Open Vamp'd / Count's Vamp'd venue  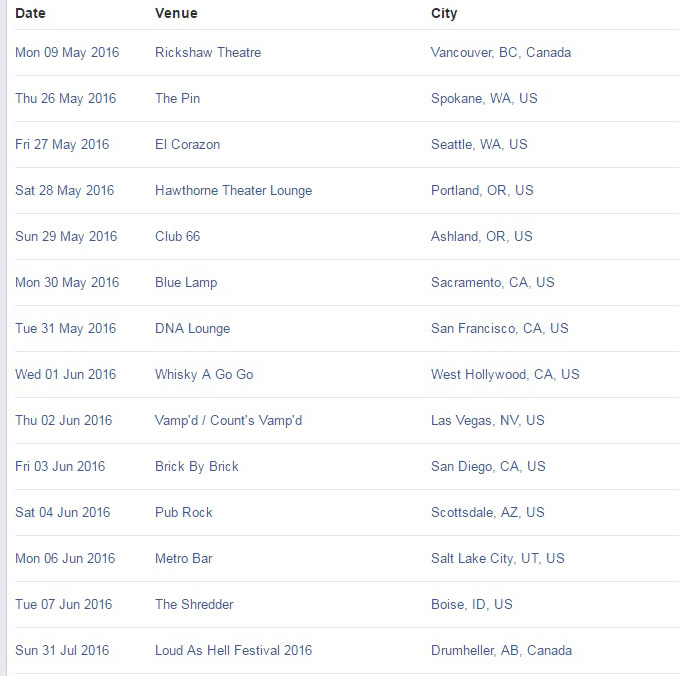pos(228,420)
